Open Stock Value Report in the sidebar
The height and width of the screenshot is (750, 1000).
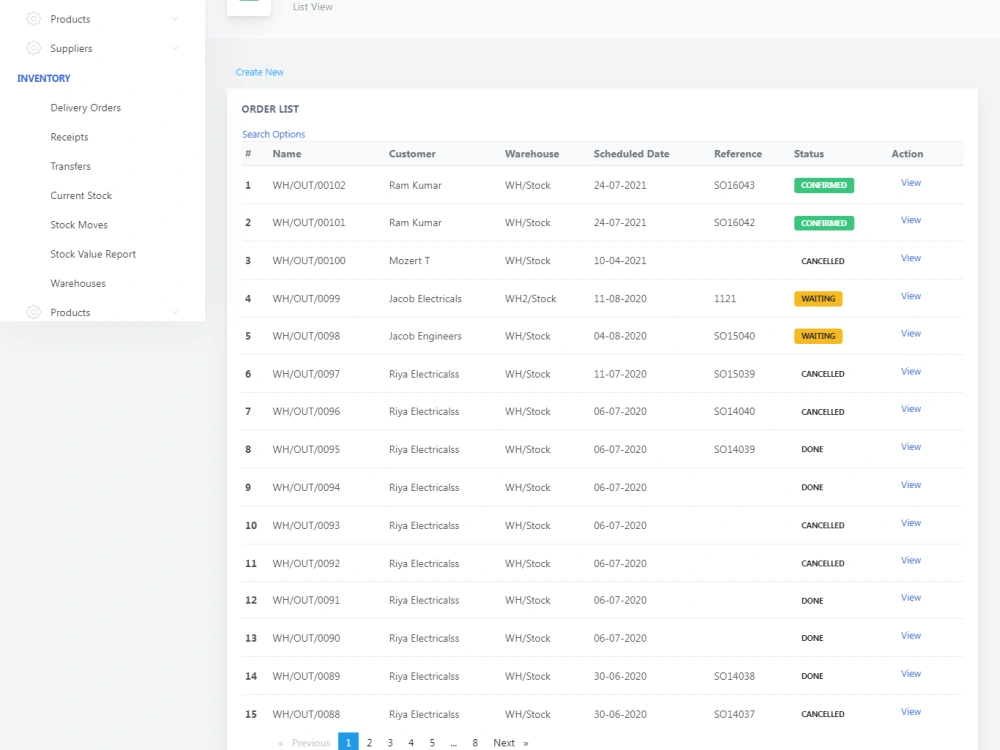tap(93, 254)
